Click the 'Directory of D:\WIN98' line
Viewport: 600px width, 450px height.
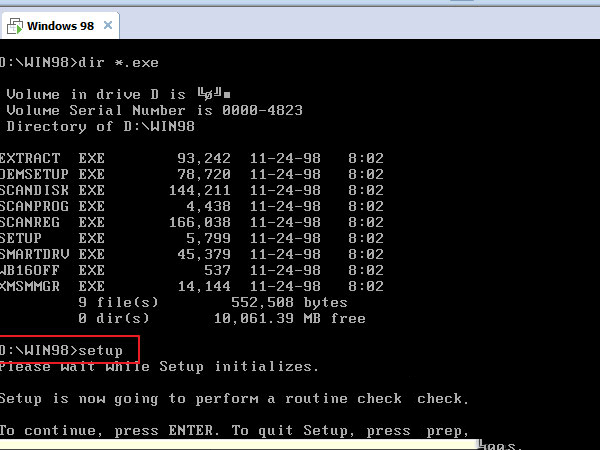(x=101, y=126)
